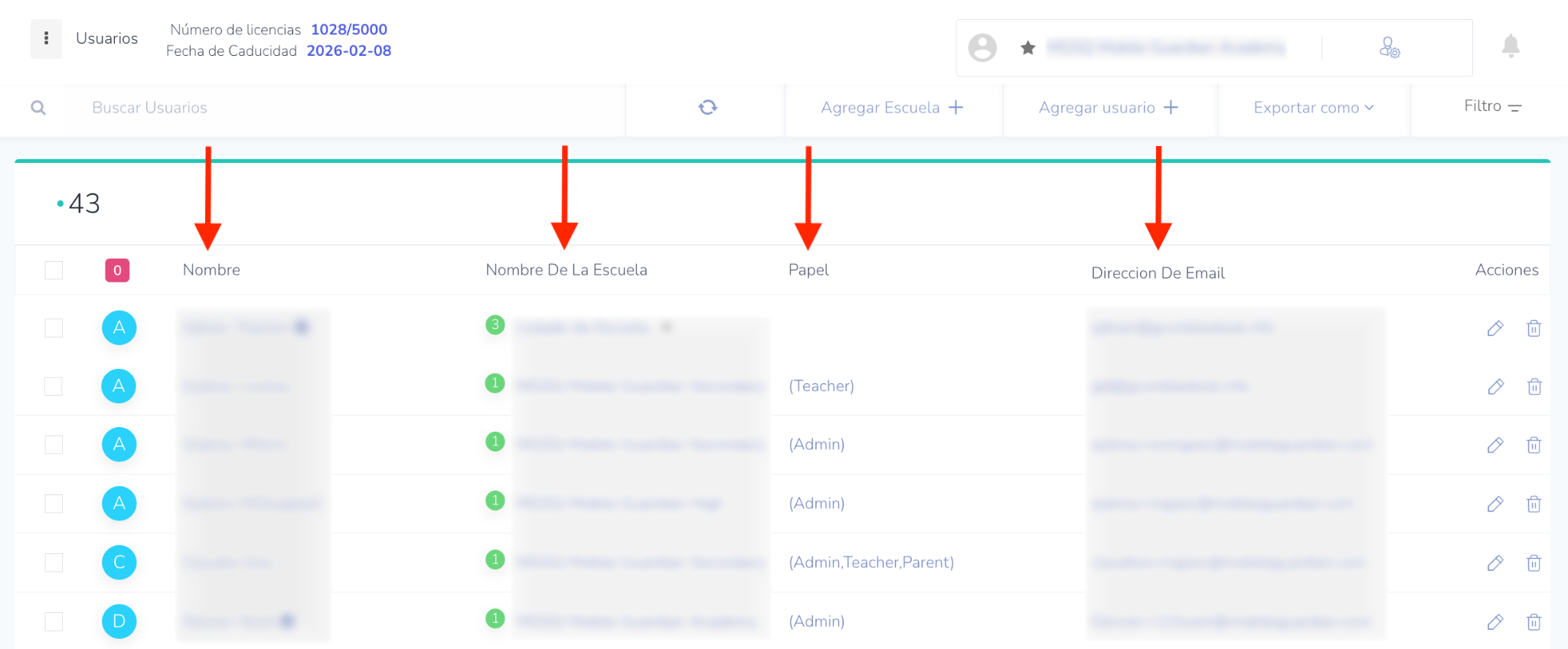Expand the Exportar como dropdown

(x=1313, y=108)
